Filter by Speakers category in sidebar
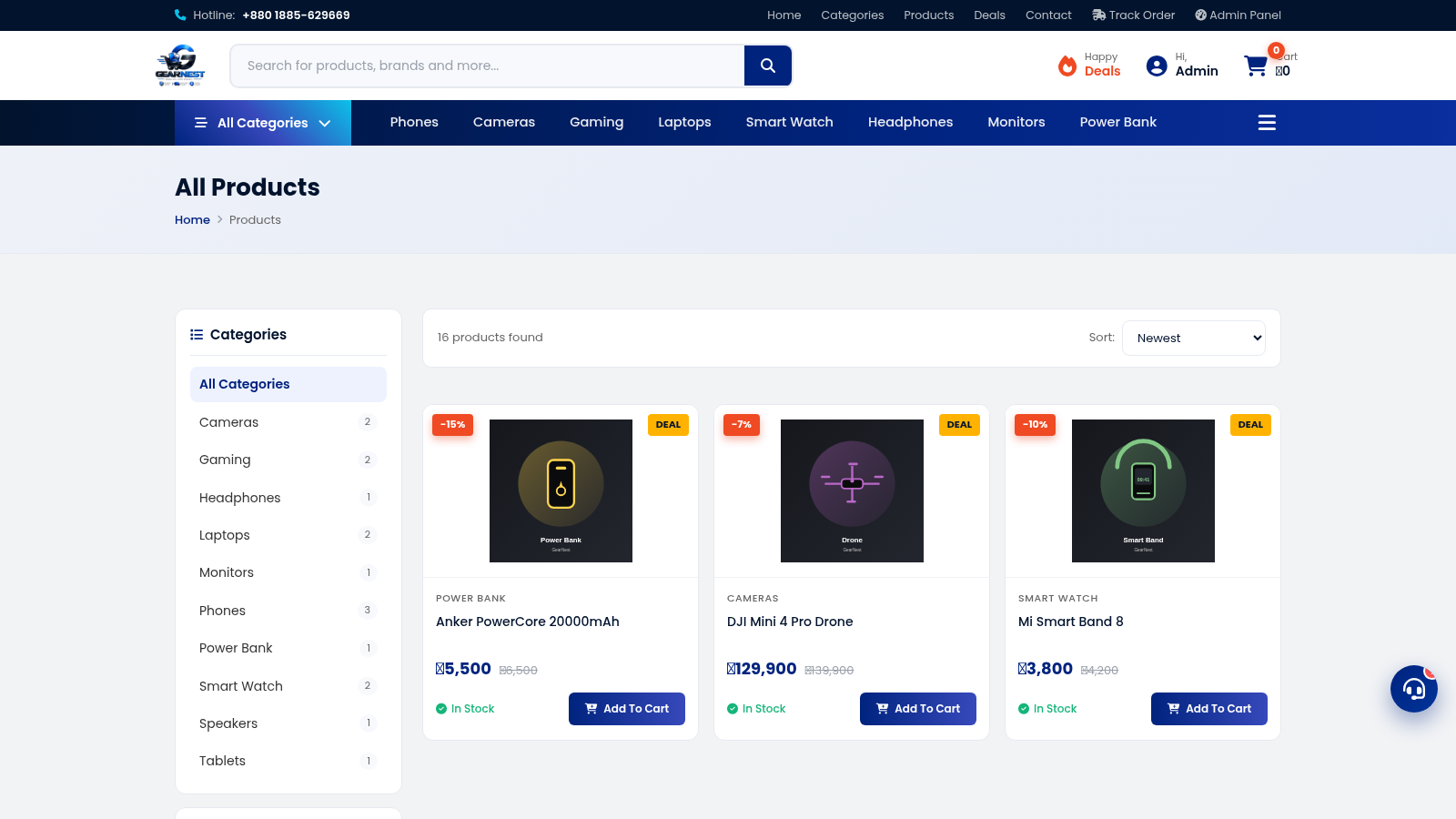Image resolution: width=1456 pixels, height=819 pixels. pos(288,723)
